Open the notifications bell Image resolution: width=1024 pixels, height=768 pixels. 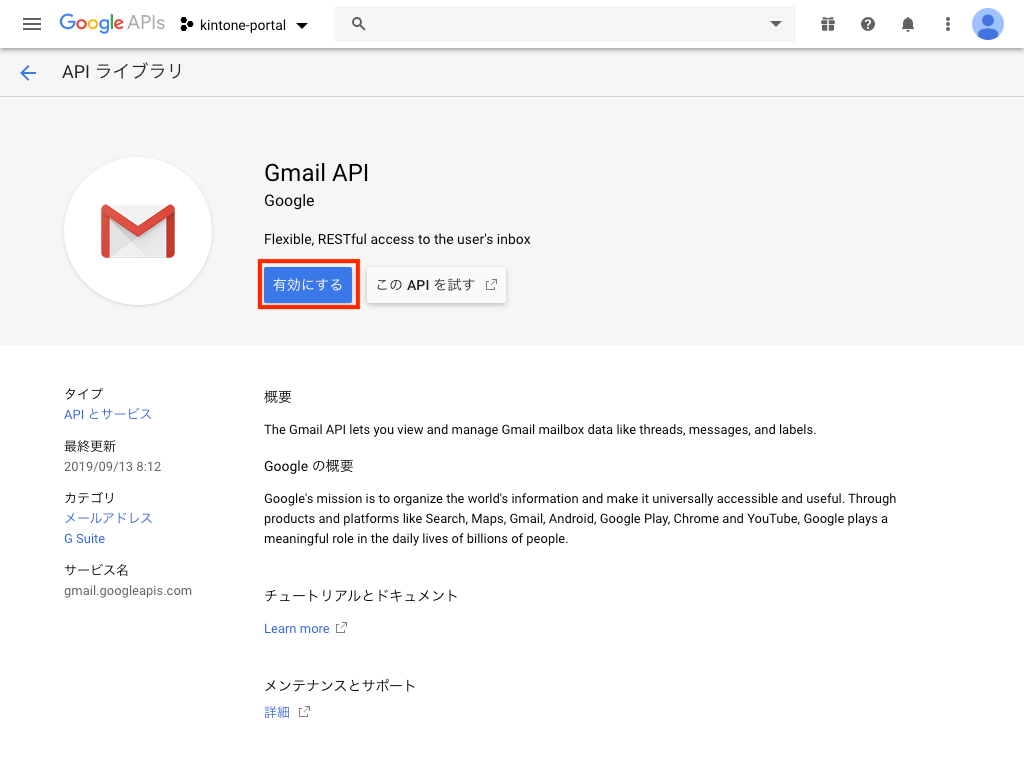click(x=908, y=24)
